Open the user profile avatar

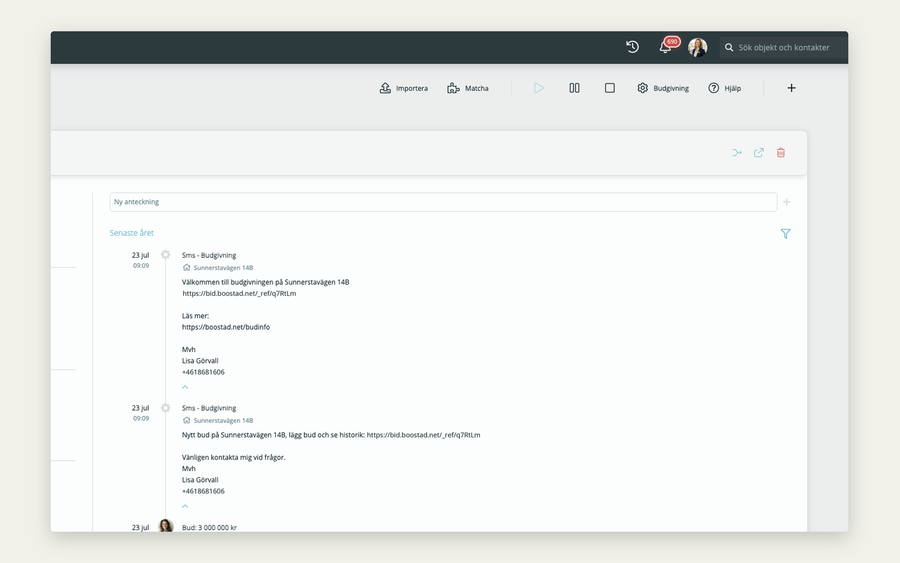[697, 47]
